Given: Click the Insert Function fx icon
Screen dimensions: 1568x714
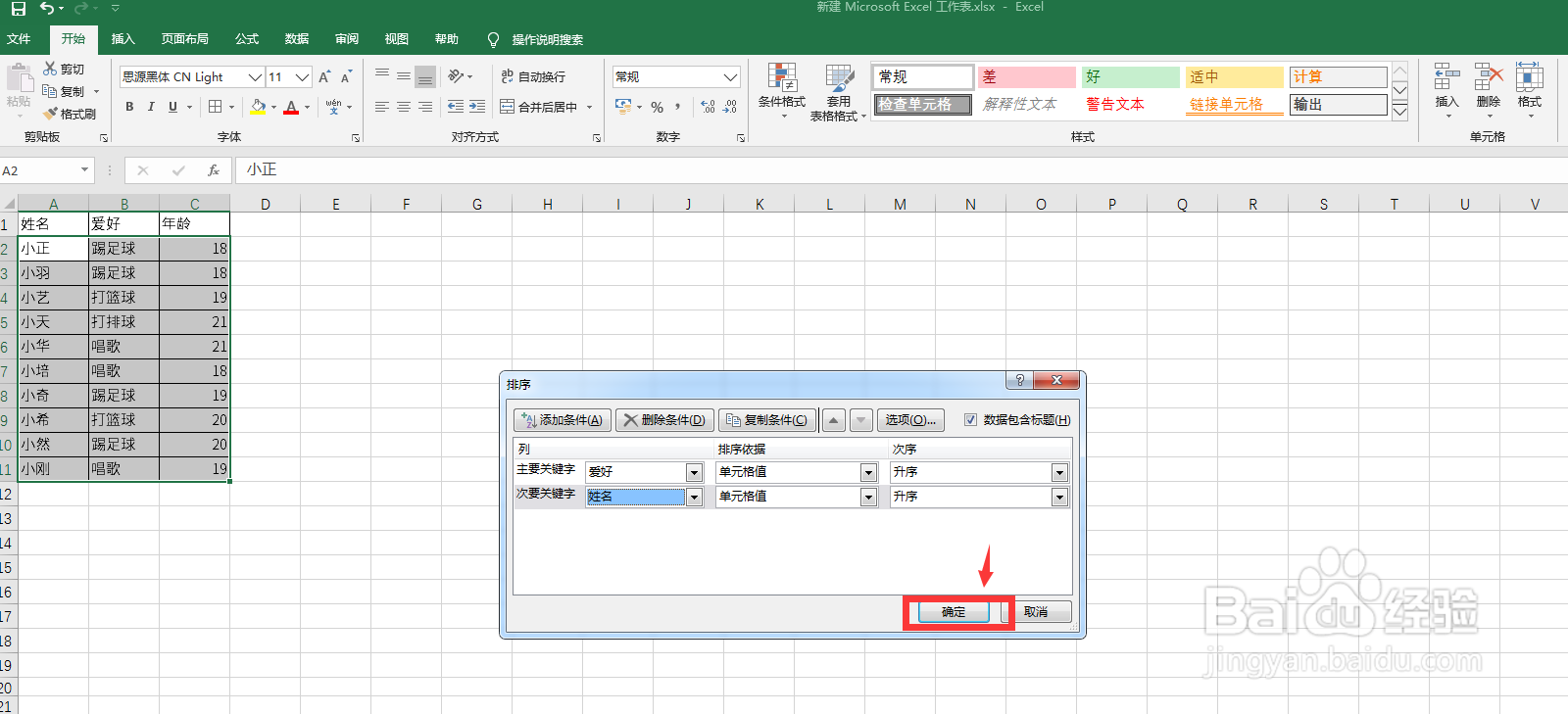Looking at the screenshot, I should pyautogui.click(x=214, y=170).
